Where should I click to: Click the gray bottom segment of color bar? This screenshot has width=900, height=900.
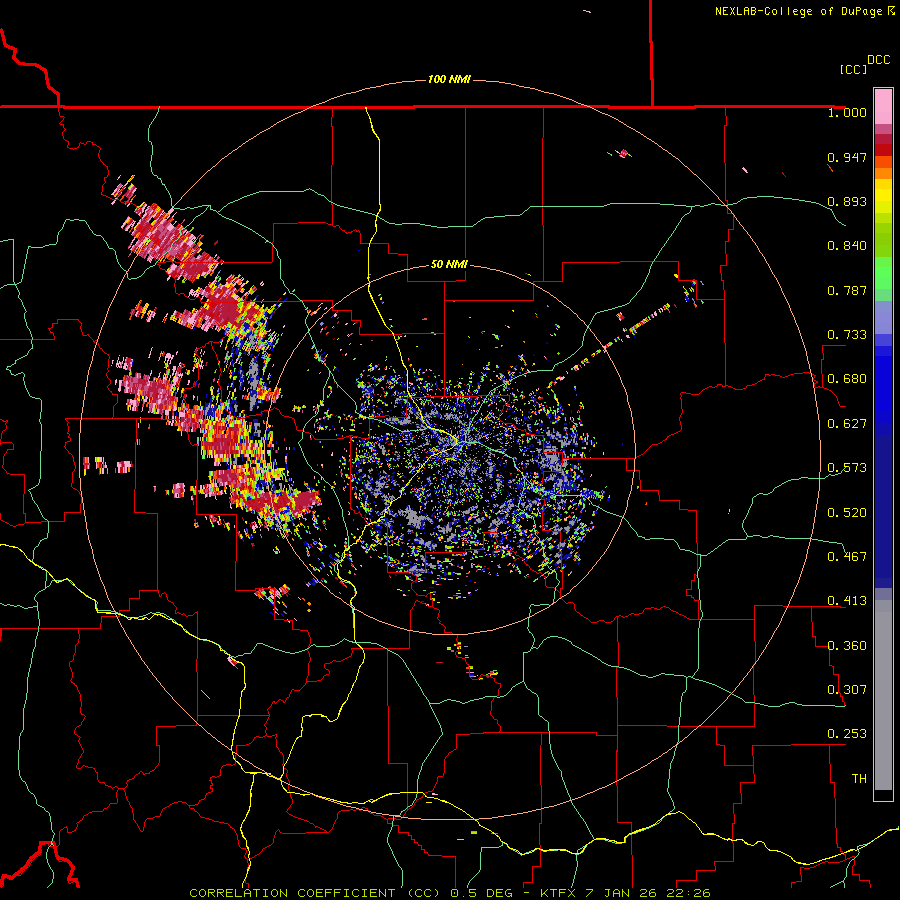(883, 695)
